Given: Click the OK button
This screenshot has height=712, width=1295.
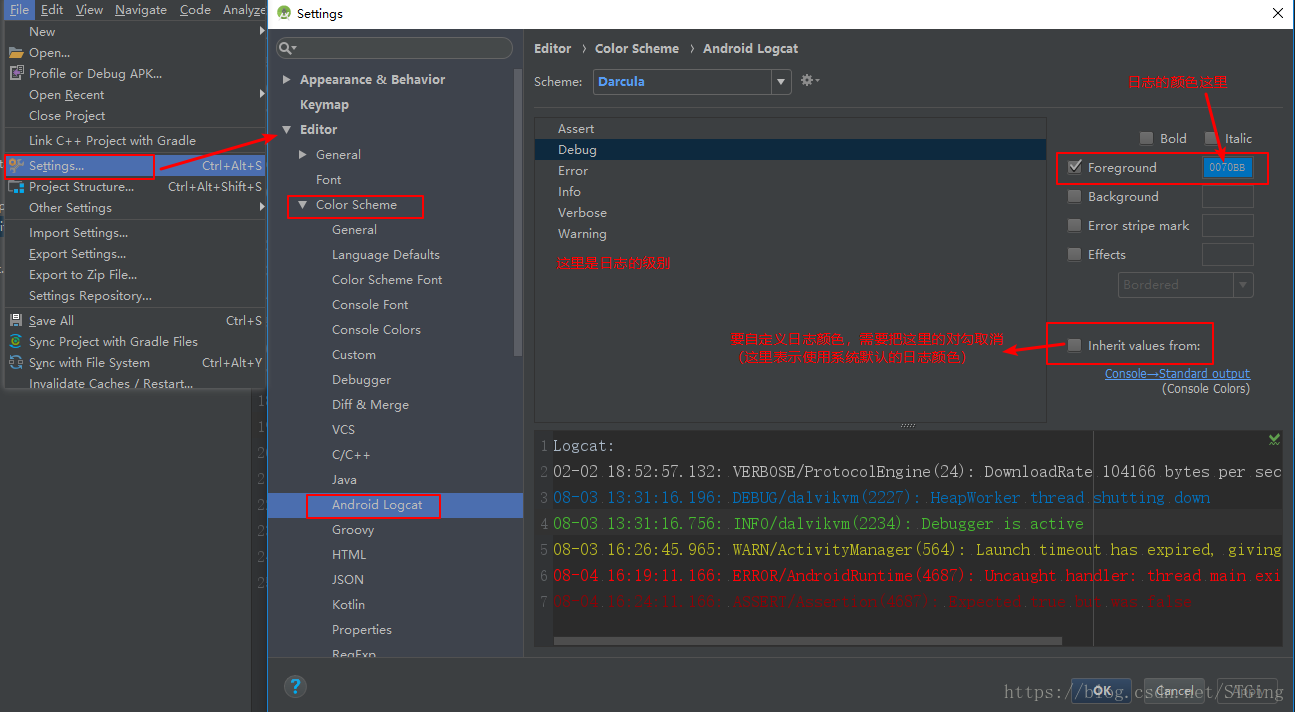Looking at the screenshot, I should [x=1101, y=691].
